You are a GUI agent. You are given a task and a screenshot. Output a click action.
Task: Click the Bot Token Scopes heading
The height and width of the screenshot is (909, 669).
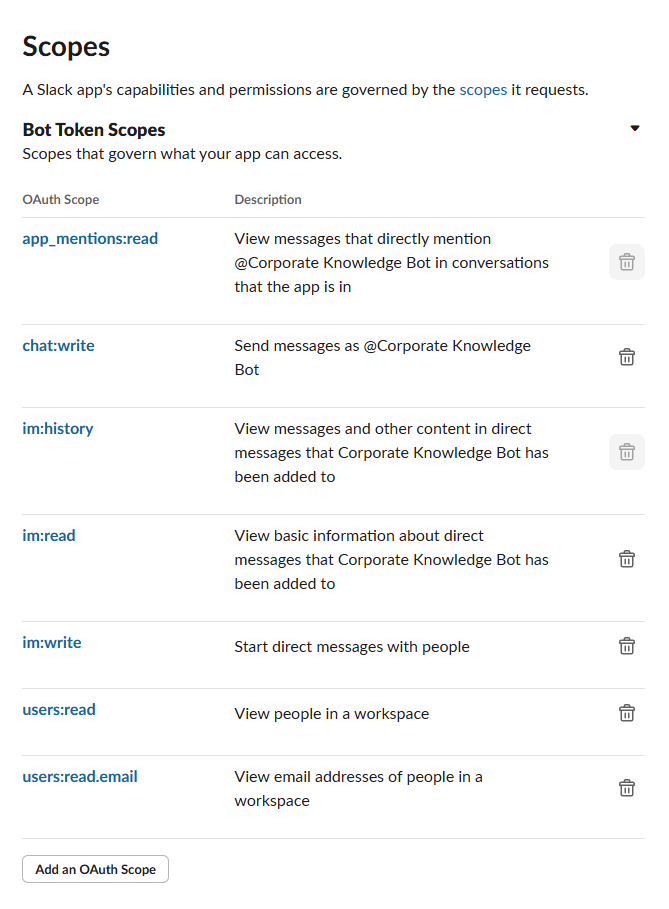click(94, 130)
